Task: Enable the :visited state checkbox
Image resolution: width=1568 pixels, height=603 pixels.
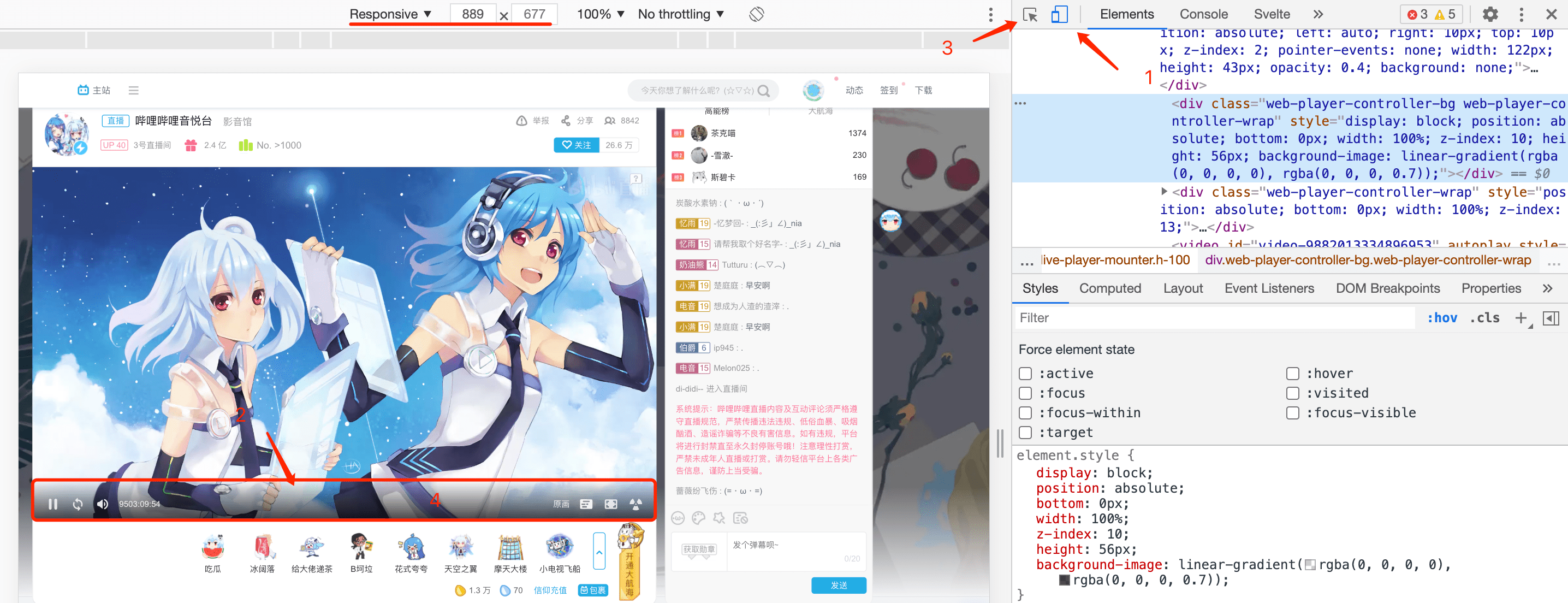Action: 1293,393
